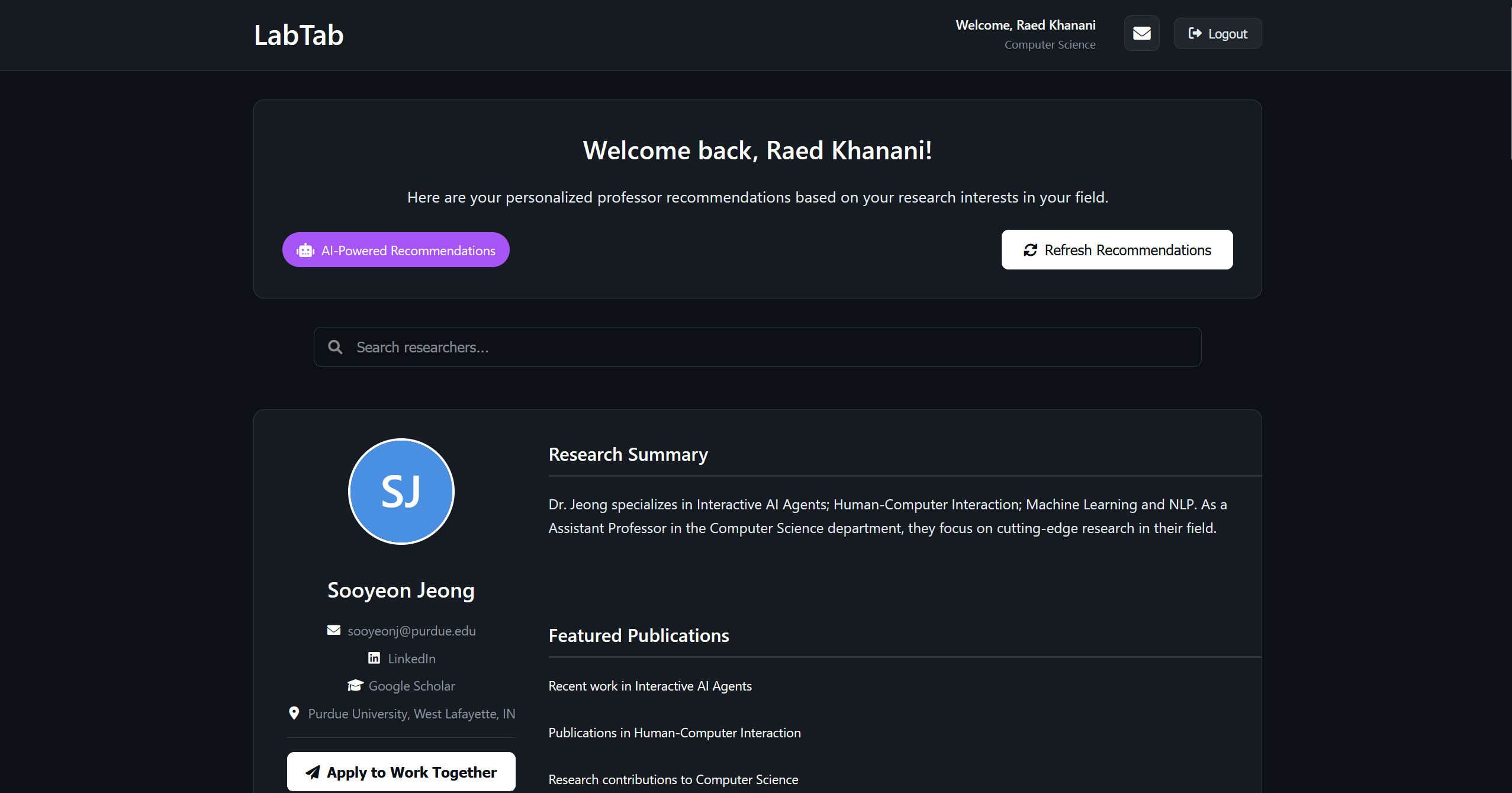Viewport: 1512px width, 793px height.
Task: Open the messages envelope icon in header
Action: (x=1141, y=33)
